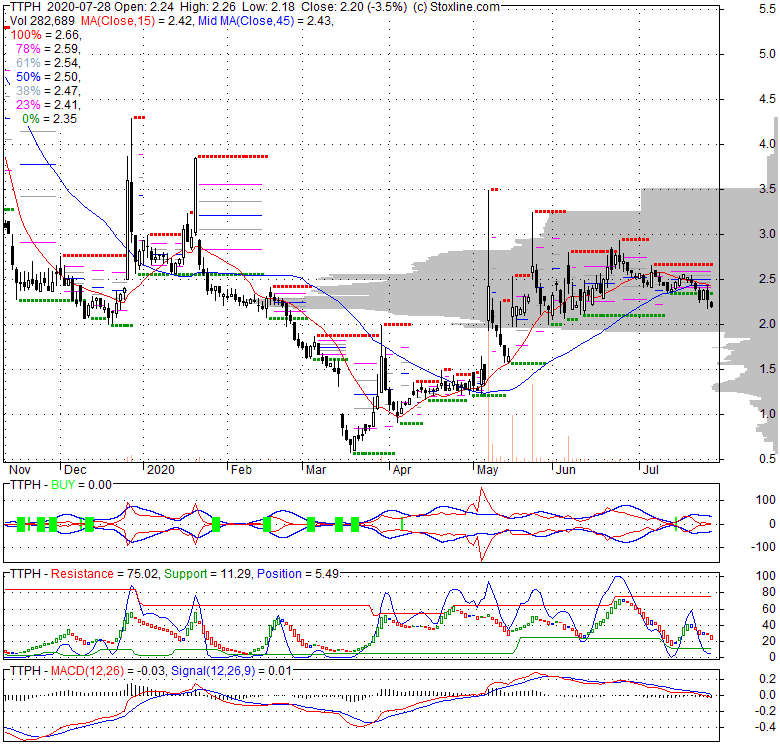Select the '38% = 2.47' Fibonacci level

pos(48,91)
